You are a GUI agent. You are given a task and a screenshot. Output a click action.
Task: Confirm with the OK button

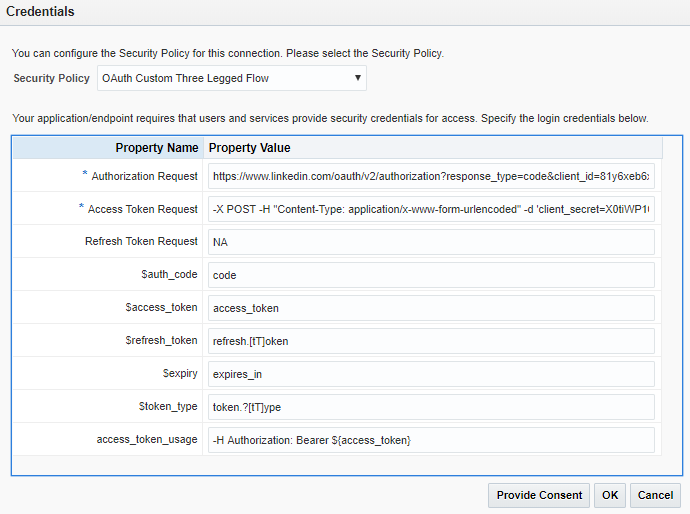tap(609, 495)
